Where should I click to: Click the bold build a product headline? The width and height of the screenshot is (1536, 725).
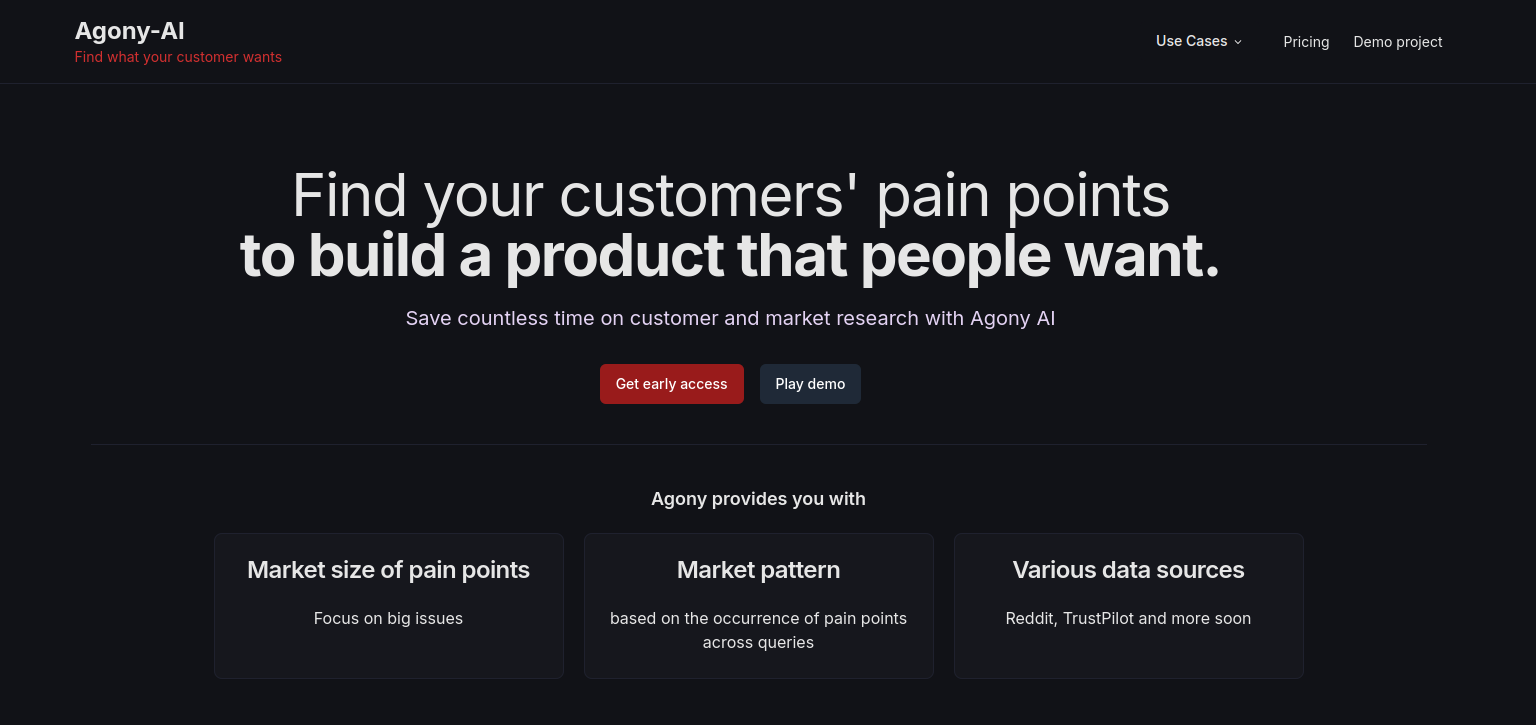(730, 256)
